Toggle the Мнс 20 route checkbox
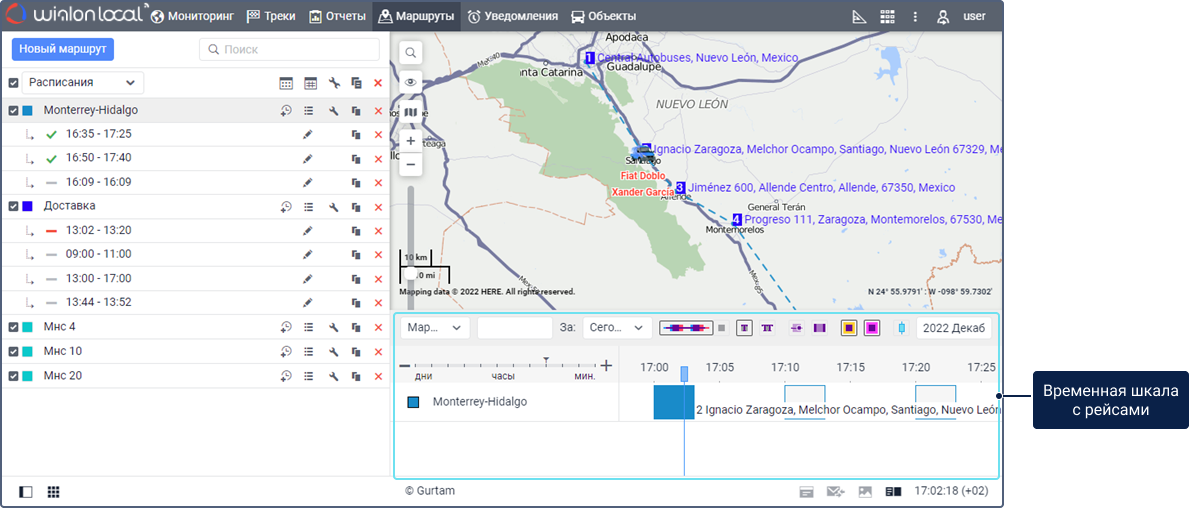The image size is (1191, 508). coord(14,376)
